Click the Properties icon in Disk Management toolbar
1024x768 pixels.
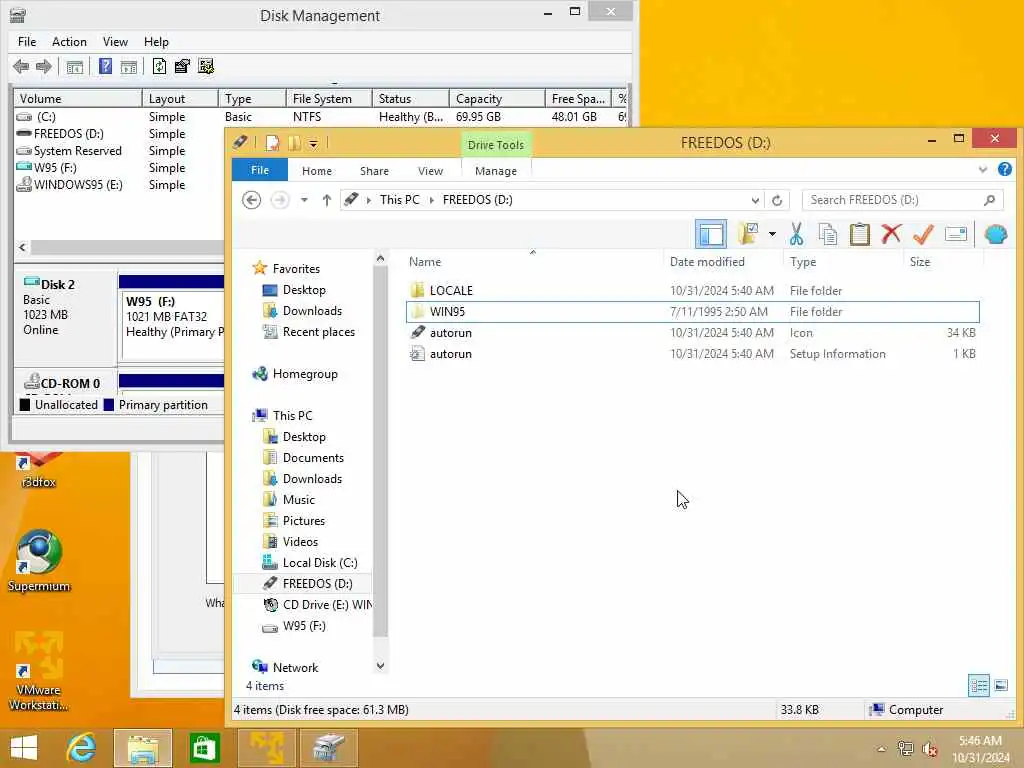pyautogui.click(x=182, y=67)
